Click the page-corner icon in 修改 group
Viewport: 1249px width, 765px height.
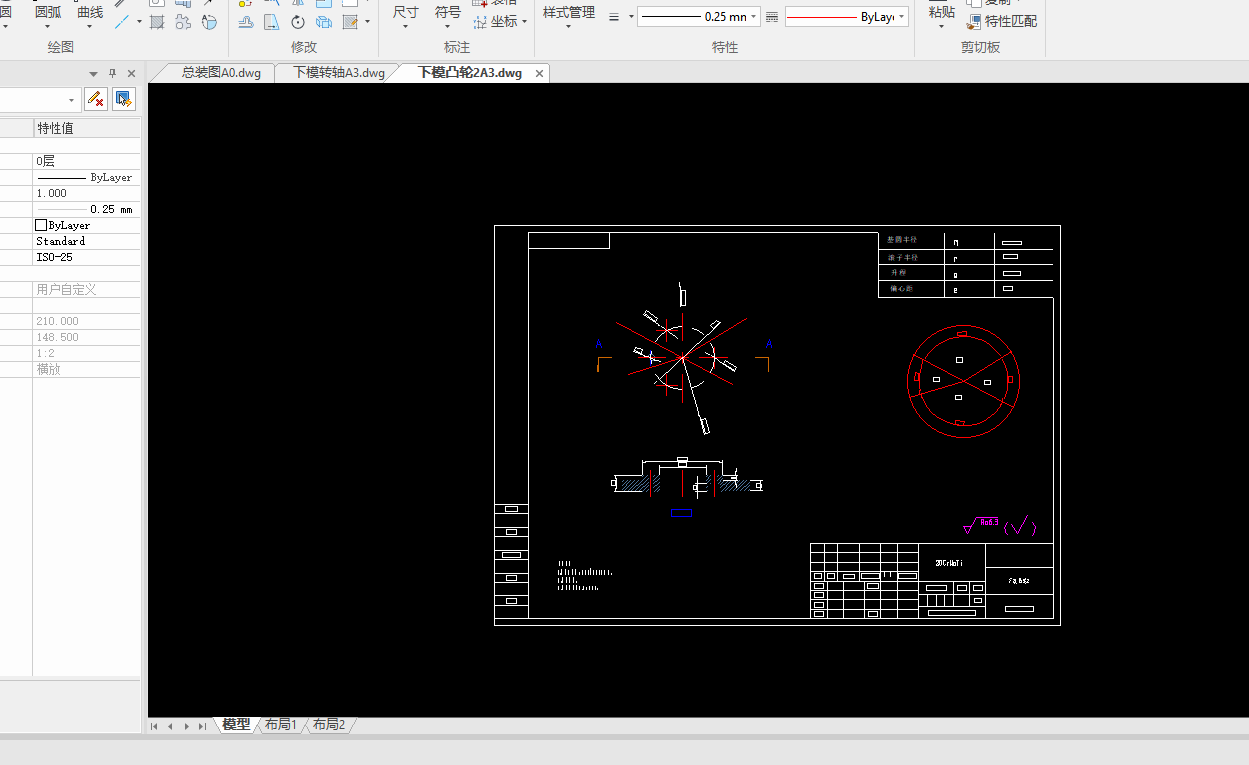272,21
